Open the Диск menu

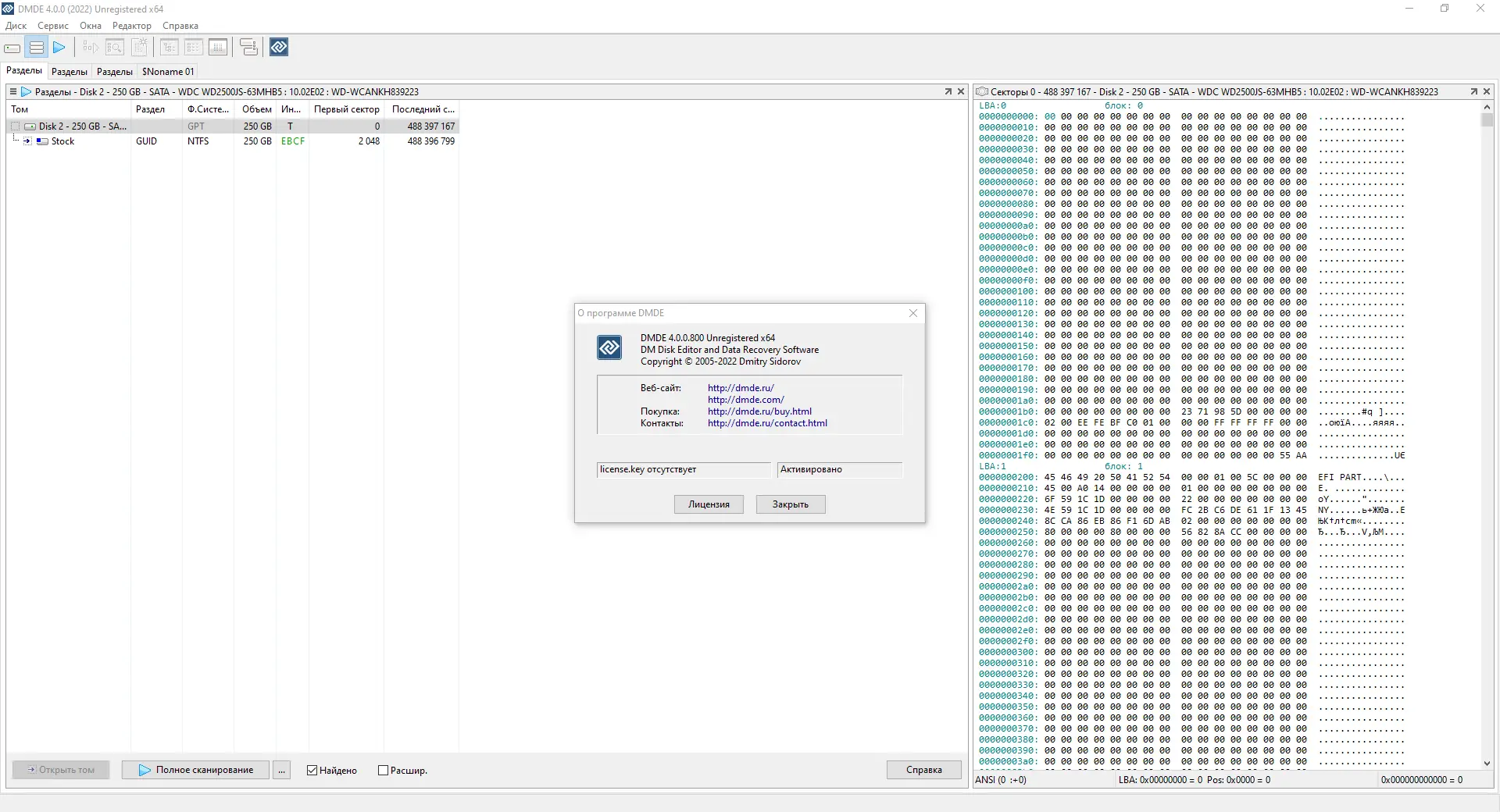(16, 26)
